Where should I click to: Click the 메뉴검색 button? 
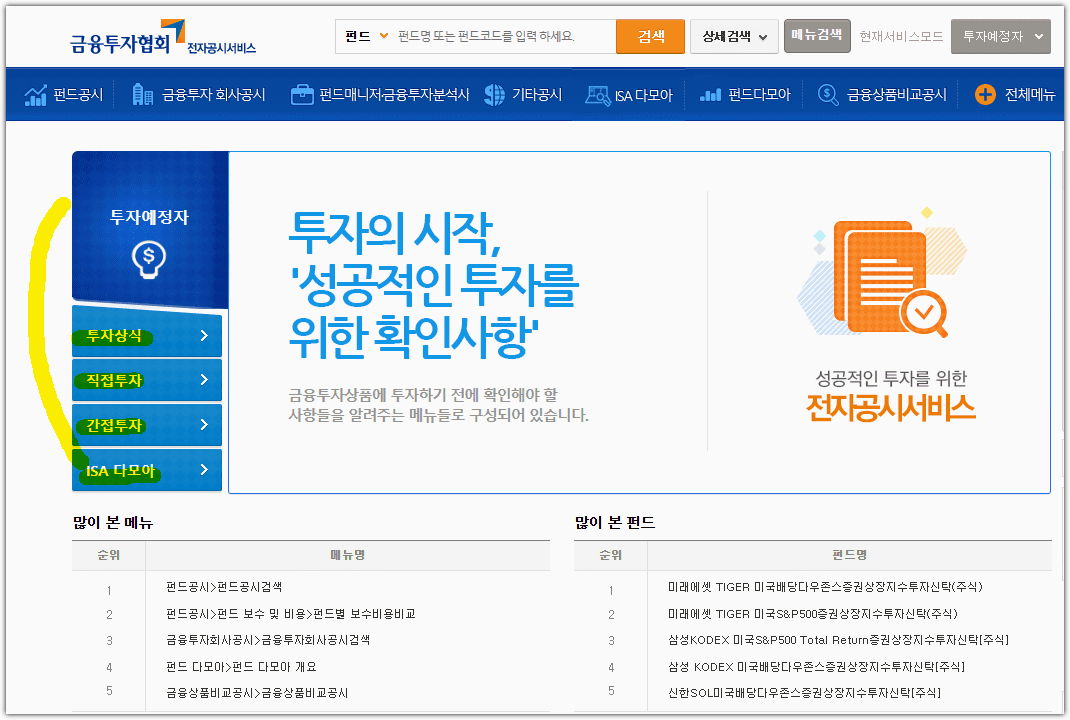click(x=817, y=33)
